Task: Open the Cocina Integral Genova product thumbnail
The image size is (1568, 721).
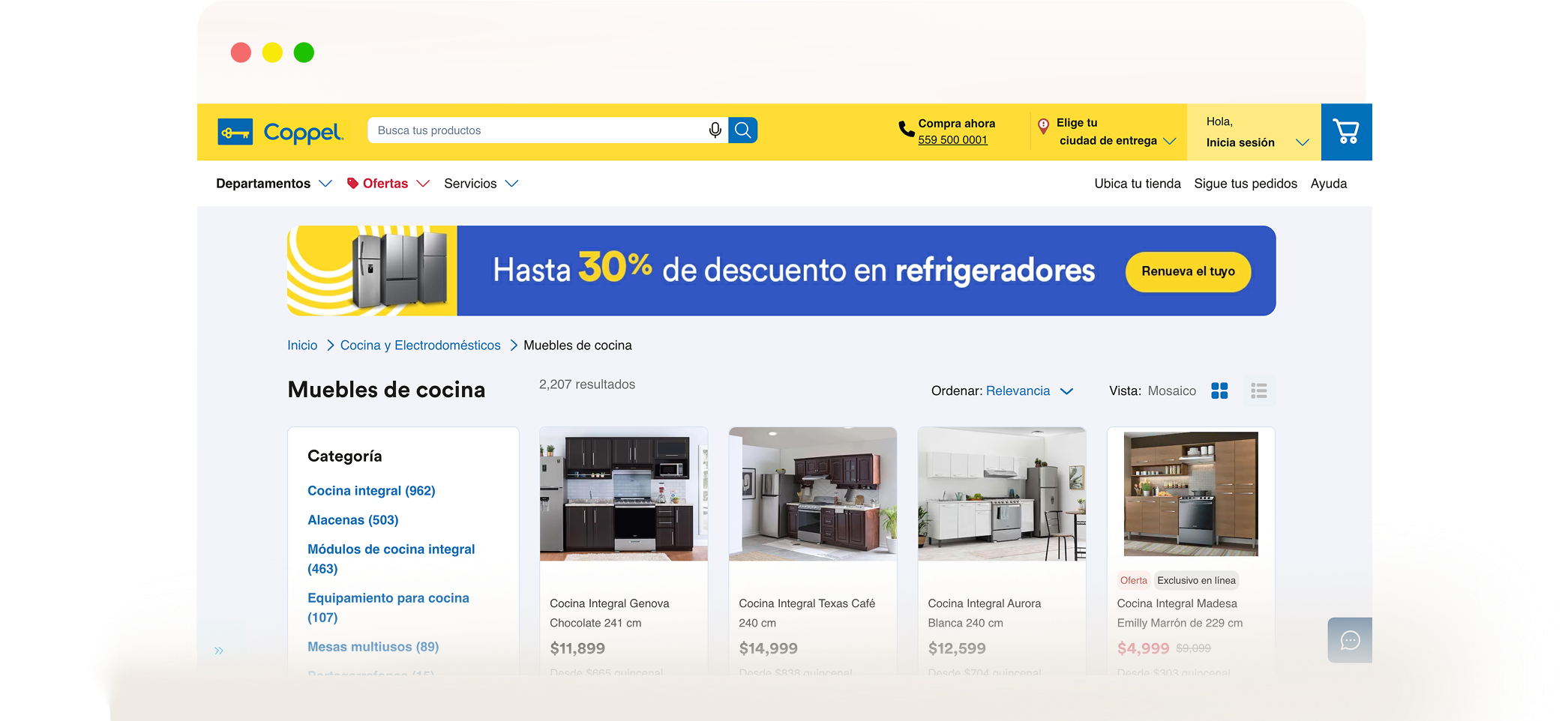Action: click(x=623, y=494)
